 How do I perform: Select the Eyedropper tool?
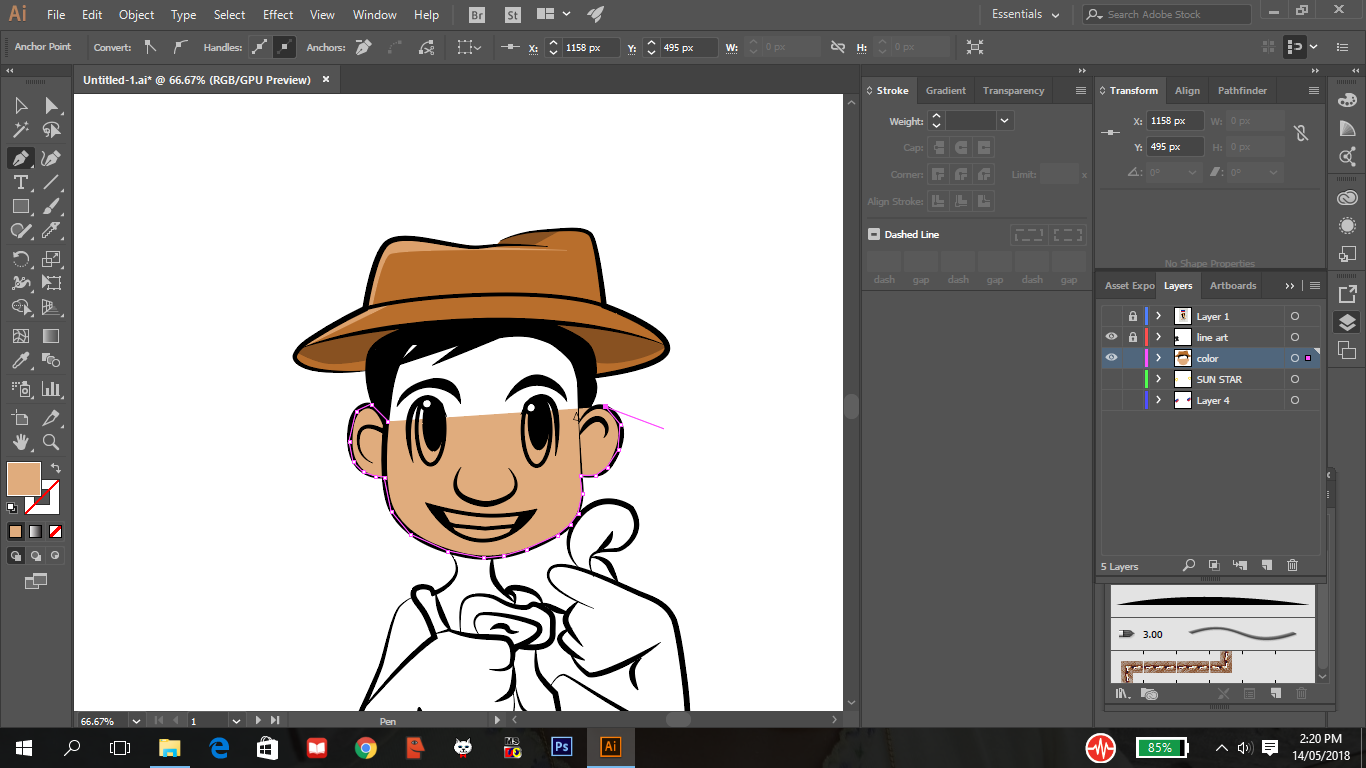pyautogui.click(x=21, y=360)
